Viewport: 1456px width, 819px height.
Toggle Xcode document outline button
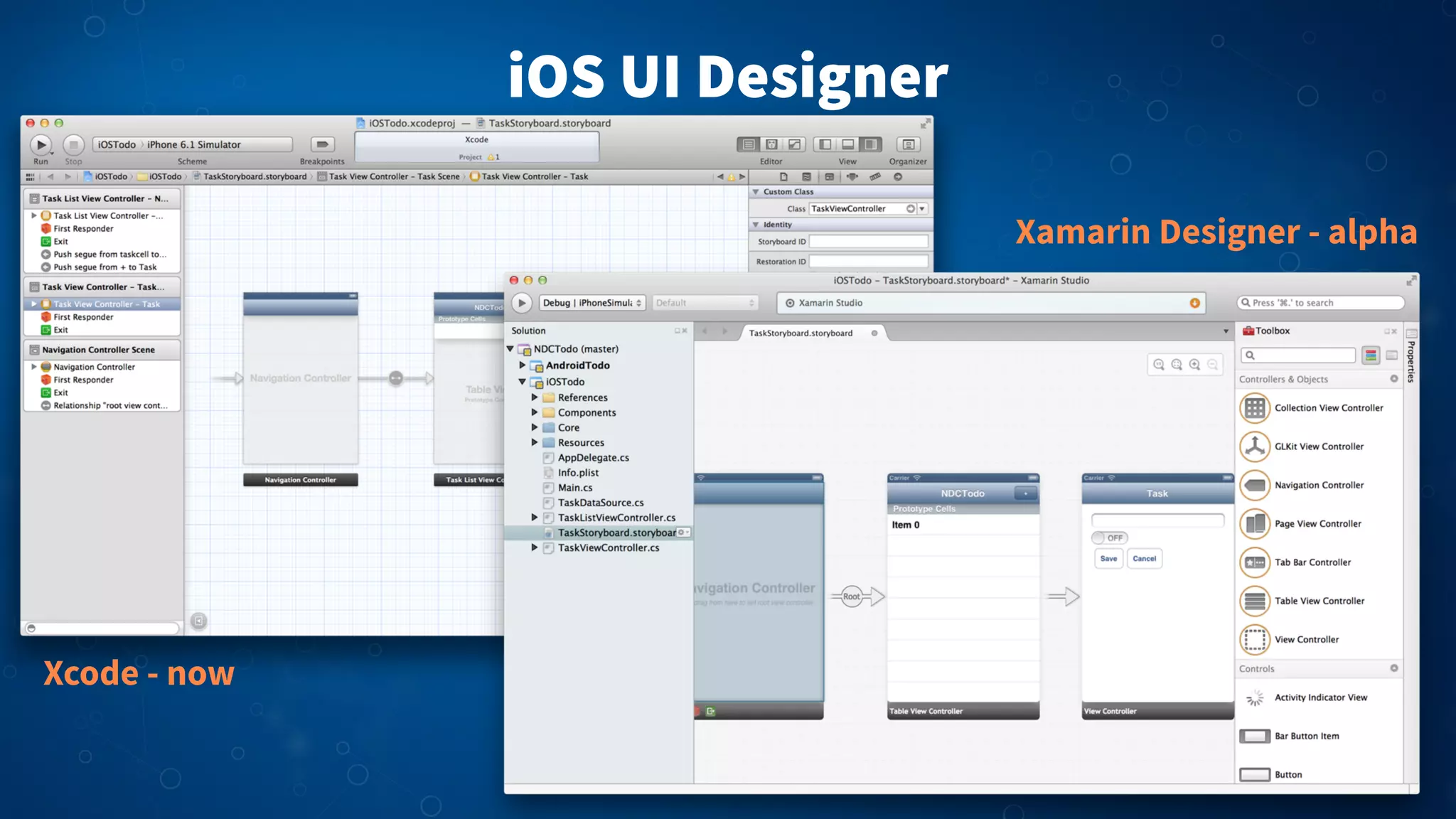coord(199,621)
